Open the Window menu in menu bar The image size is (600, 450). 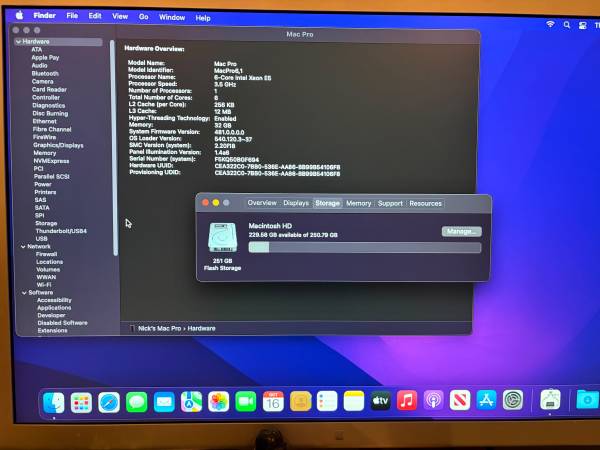point(172,17)
